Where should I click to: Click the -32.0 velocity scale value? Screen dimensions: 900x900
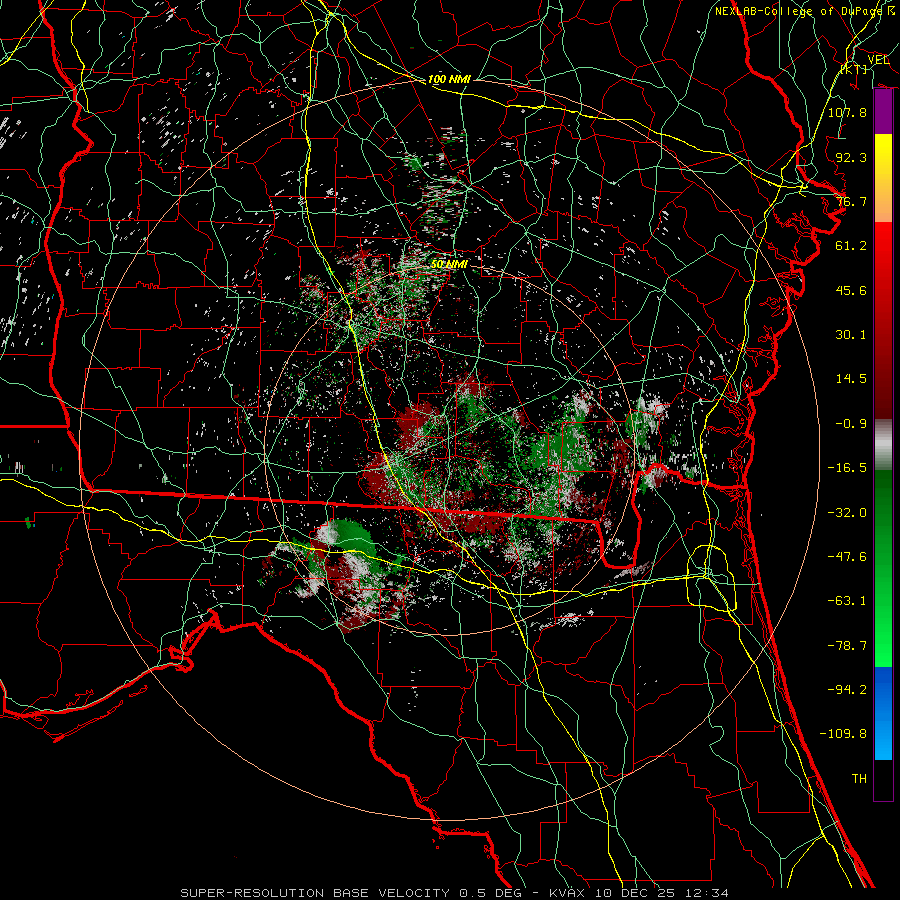847,513
